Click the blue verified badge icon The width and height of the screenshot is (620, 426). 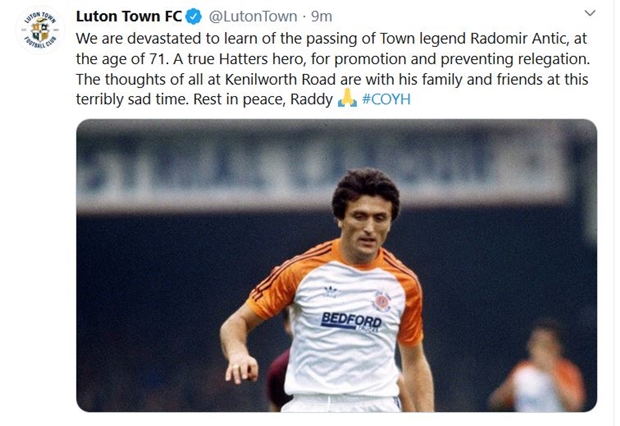[x=194, y=17]
